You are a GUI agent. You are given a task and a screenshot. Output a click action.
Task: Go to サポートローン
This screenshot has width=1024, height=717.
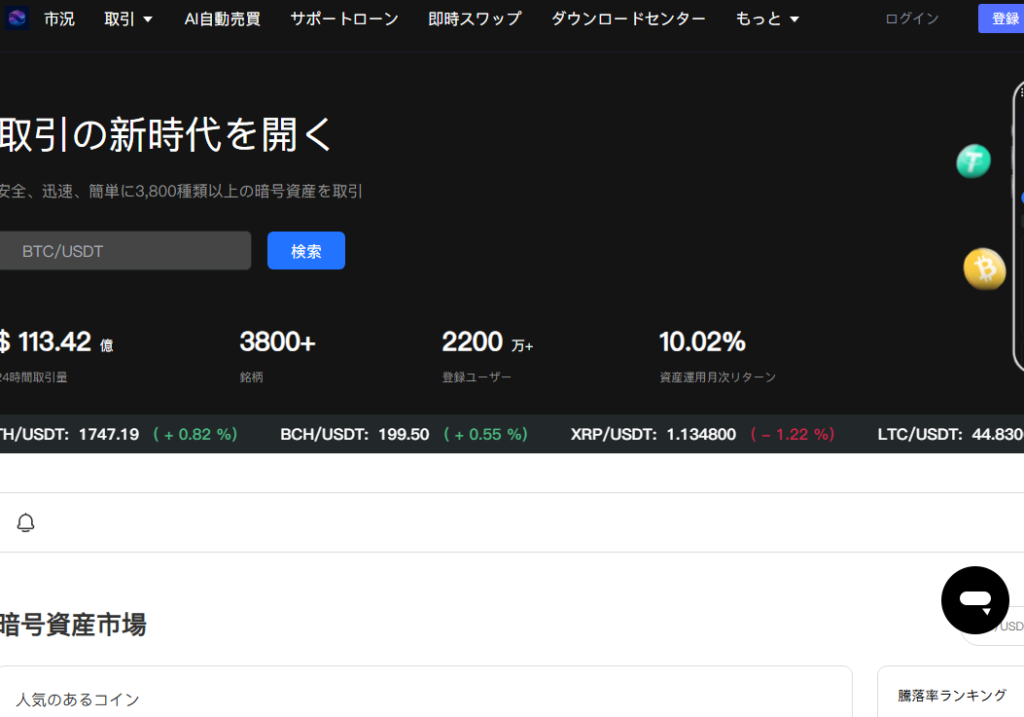coord(344,19)
